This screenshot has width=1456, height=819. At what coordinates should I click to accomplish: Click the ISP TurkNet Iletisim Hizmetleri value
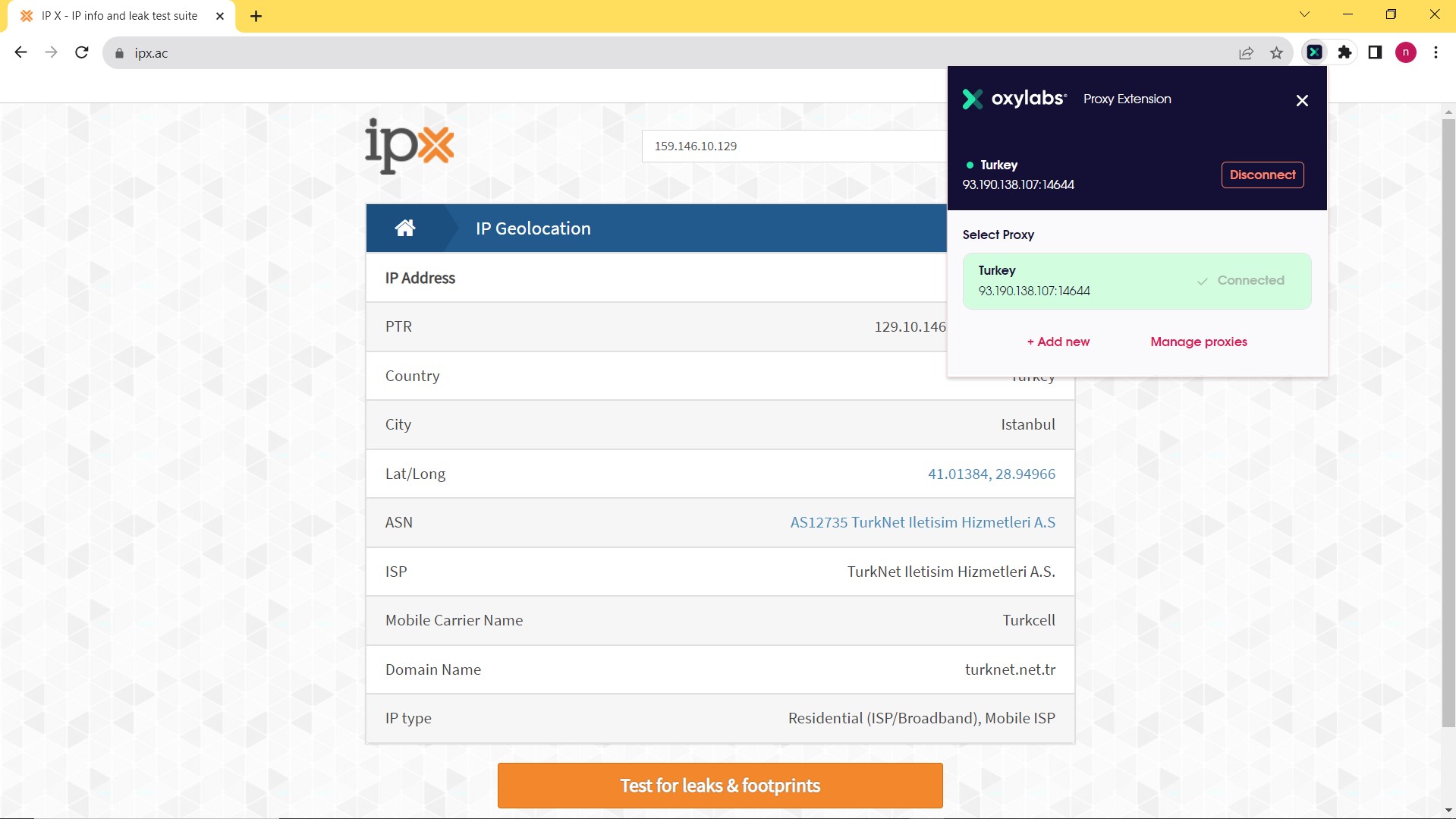tap(951, 572)
